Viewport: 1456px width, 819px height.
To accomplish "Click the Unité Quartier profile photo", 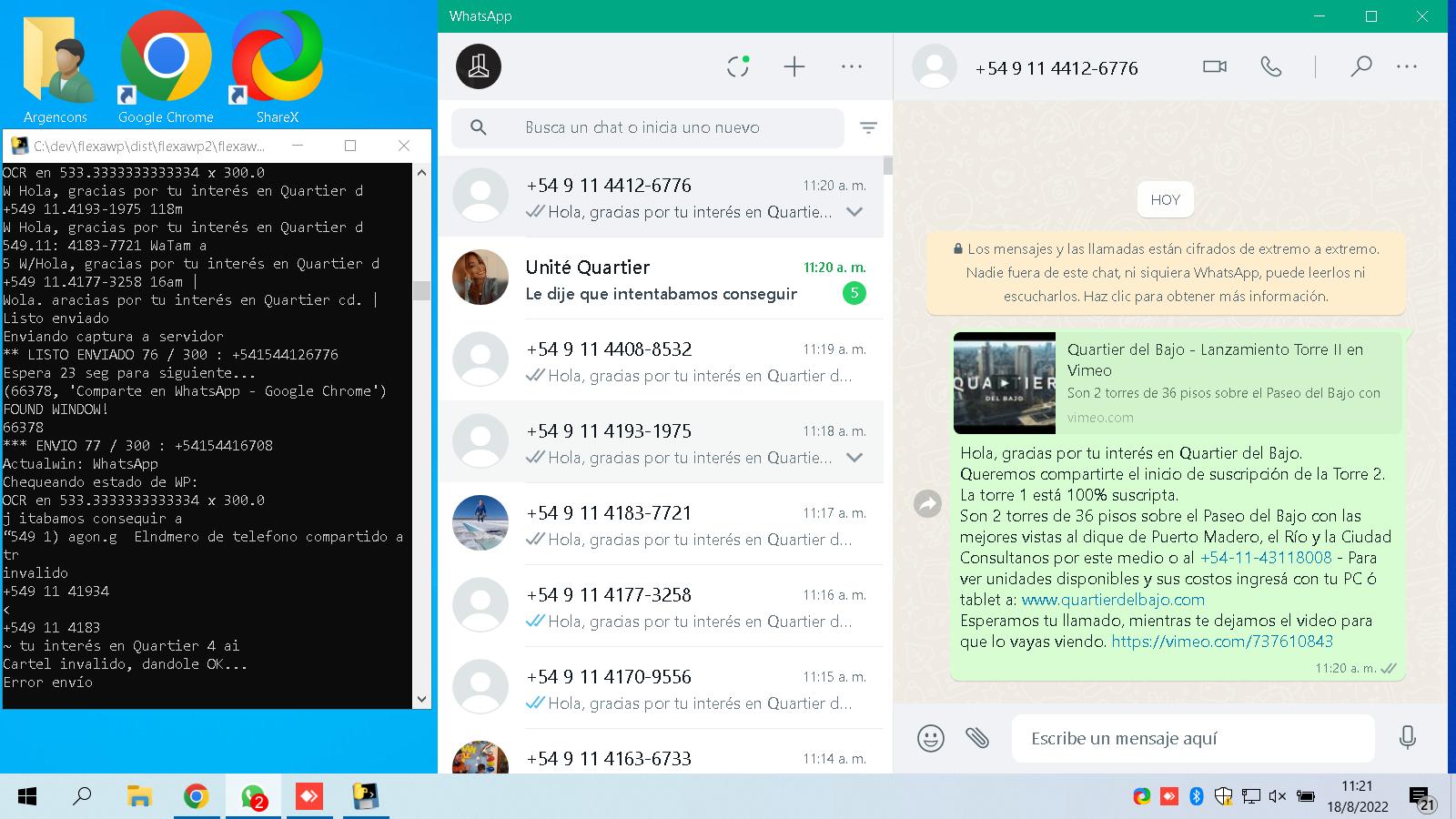I will (480, 278).
